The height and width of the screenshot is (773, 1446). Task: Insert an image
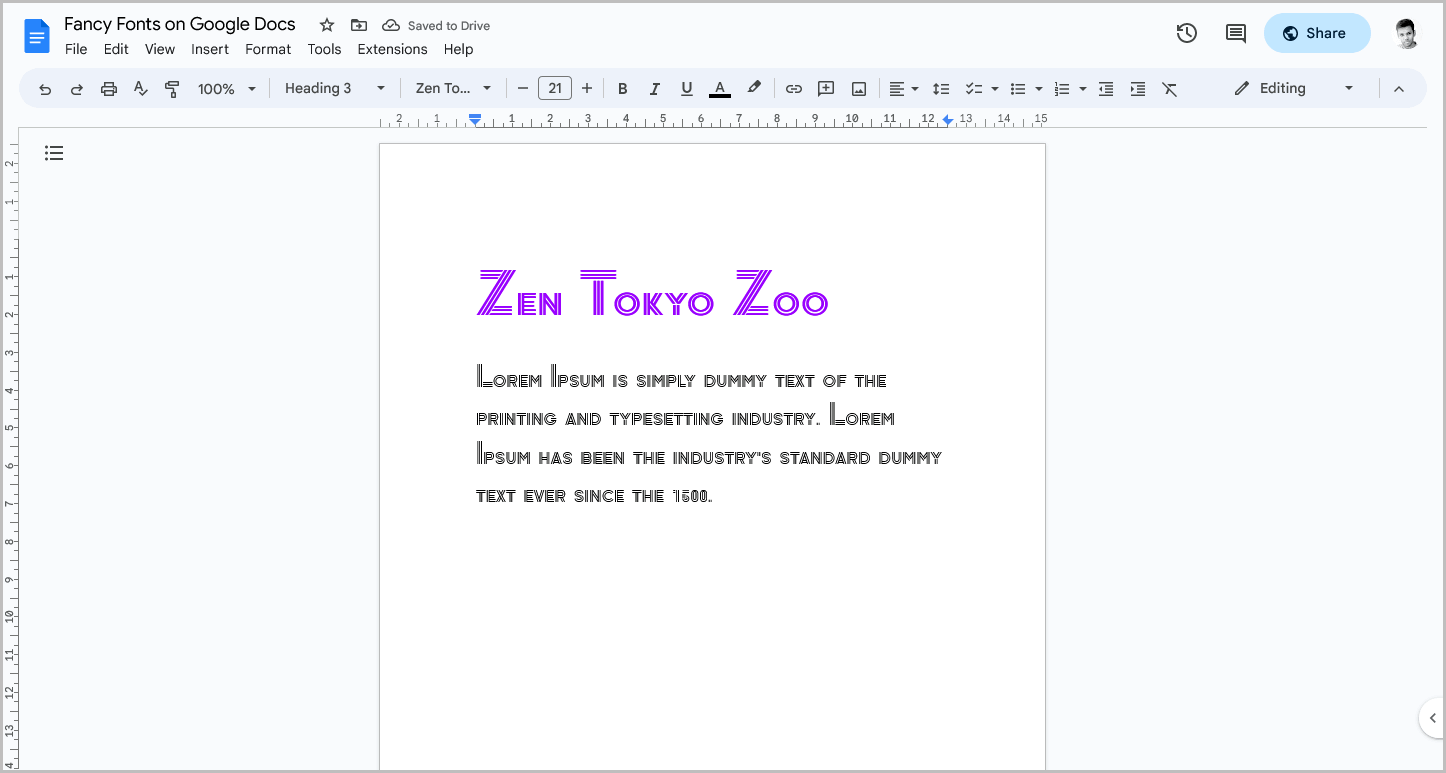(x=858, y=88)
